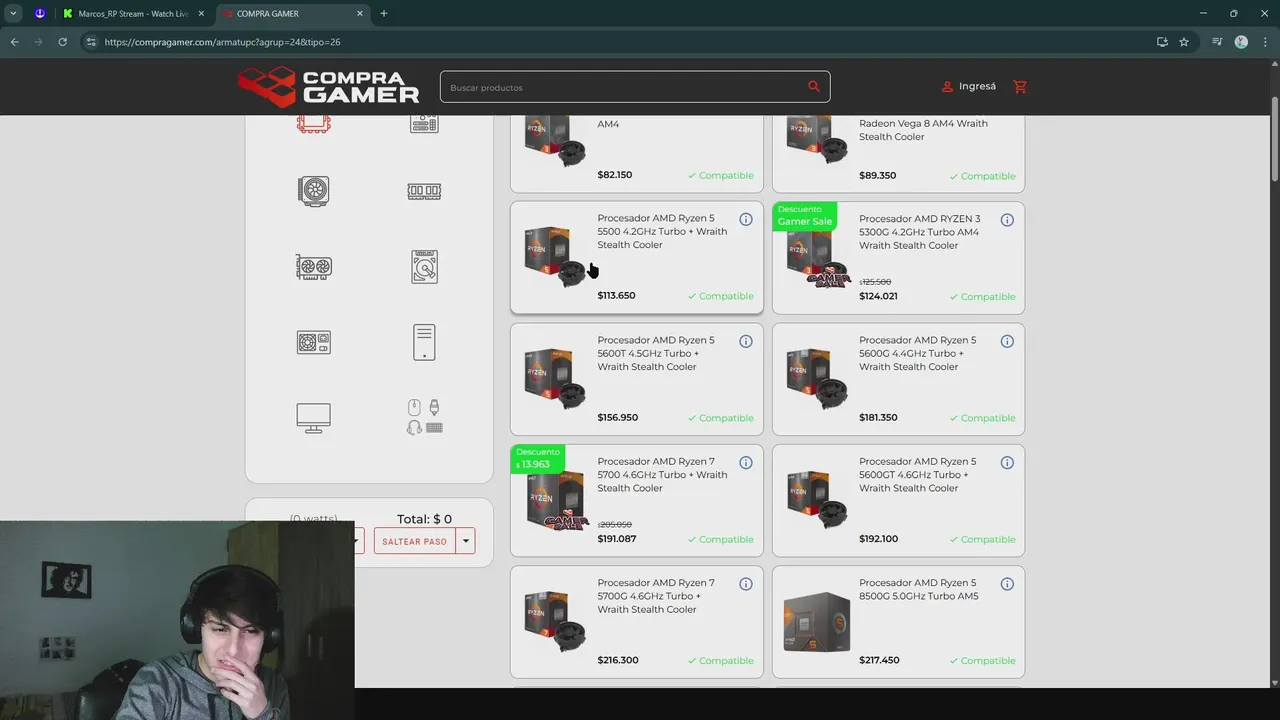The height and width of the screenshot is (720, 1280).
Task: Show info for Ryzen 7 5700G
Action: pyautogui.click(x=746, y=584)
